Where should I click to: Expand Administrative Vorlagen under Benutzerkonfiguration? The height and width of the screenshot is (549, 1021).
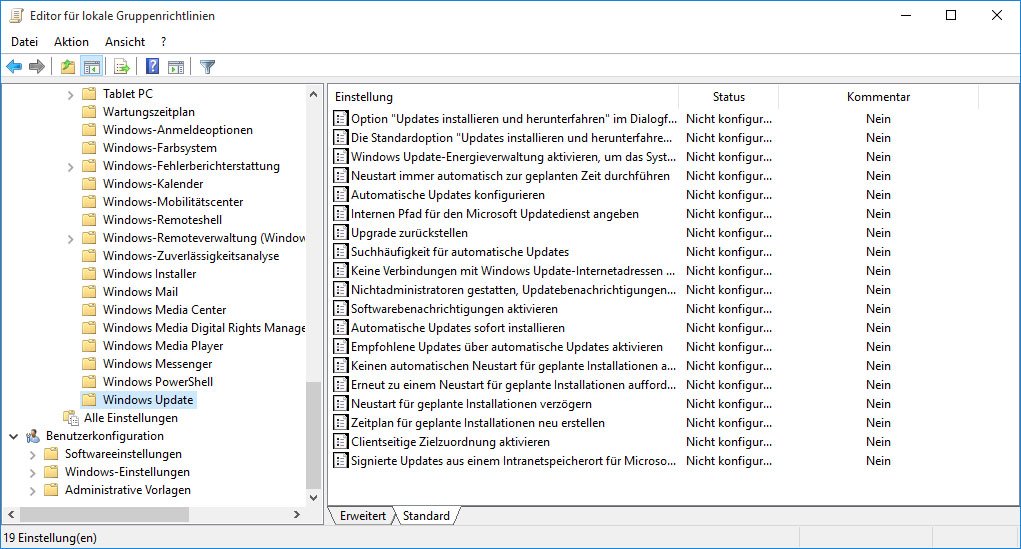tap(32, 490)
